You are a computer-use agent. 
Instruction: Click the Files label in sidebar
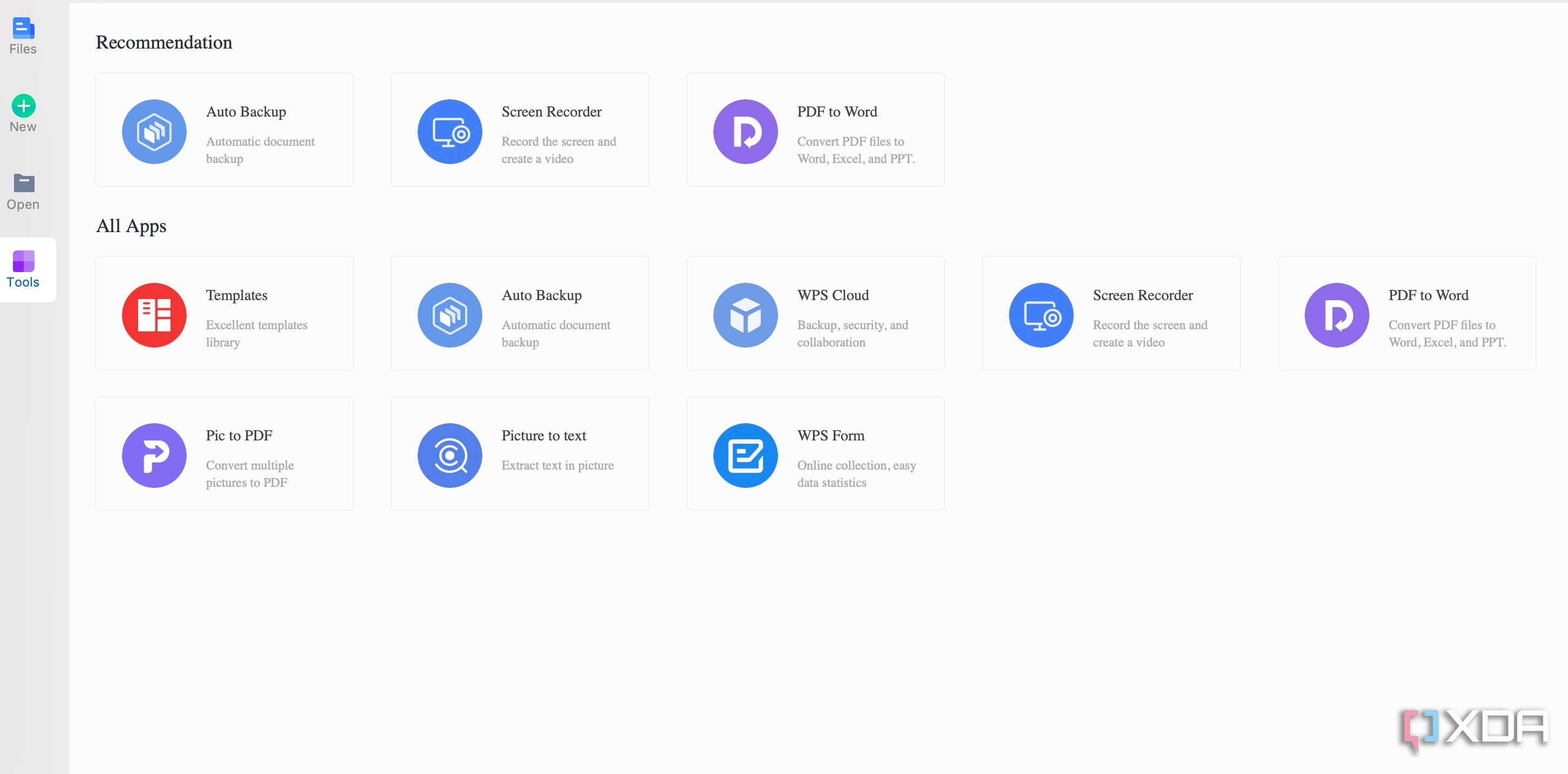23,49
